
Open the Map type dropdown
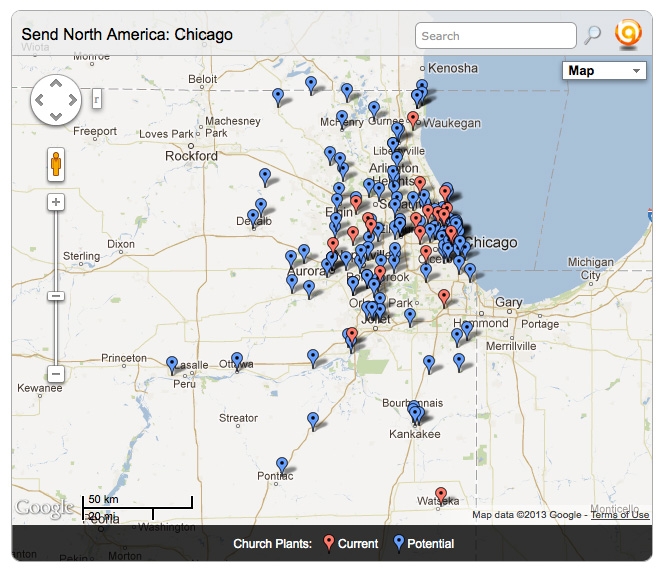point(604,70)
